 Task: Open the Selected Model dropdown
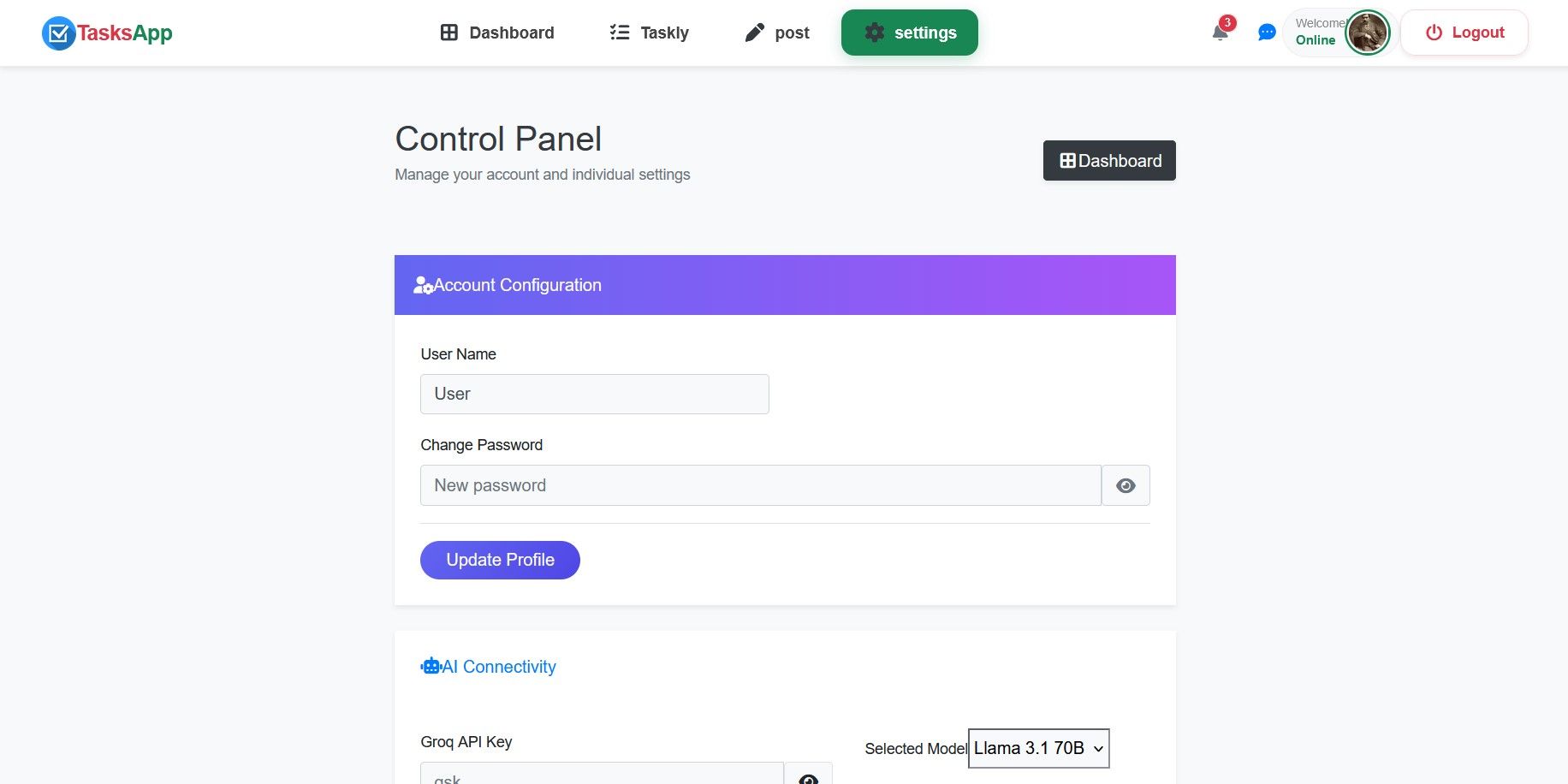[x=1038, y=748]
